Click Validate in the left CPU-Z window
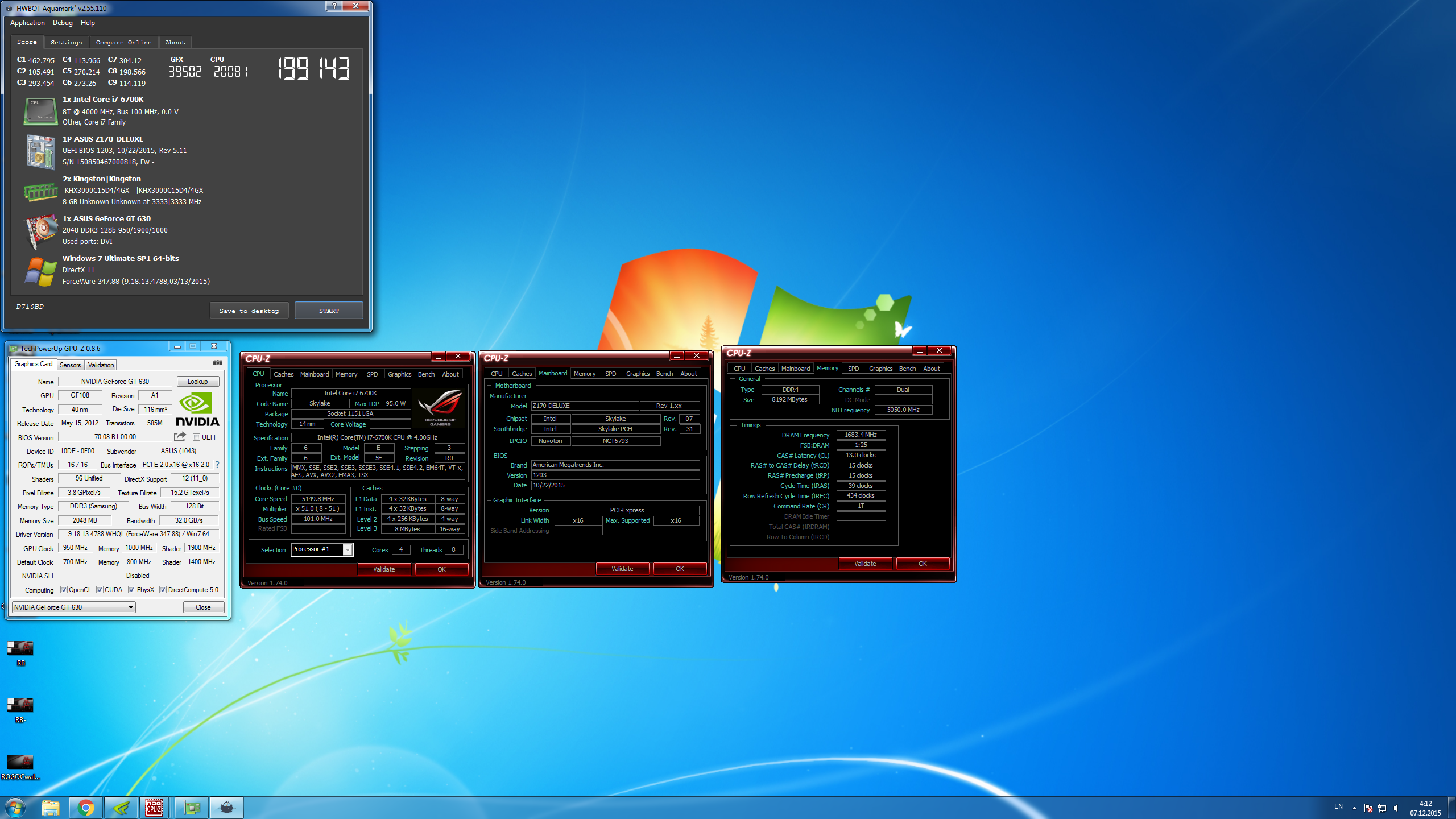Image resolution: width=1456 pixels, height=819 pixels. pos(384,569)
